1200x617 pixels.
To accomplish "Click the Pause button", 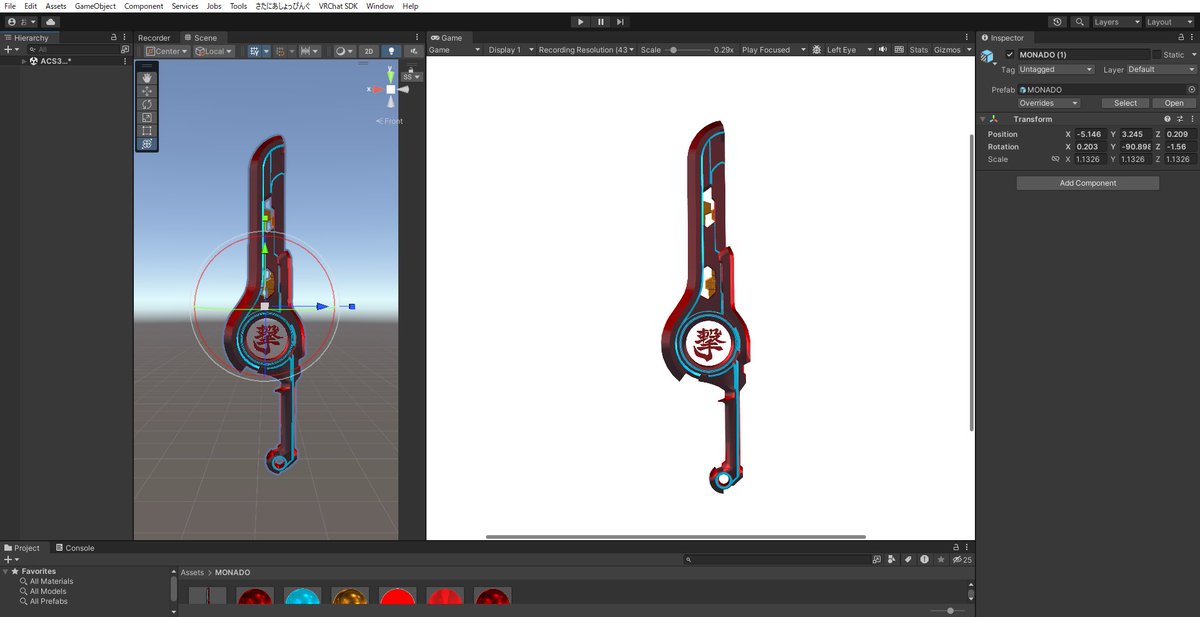I will point(600,21).
